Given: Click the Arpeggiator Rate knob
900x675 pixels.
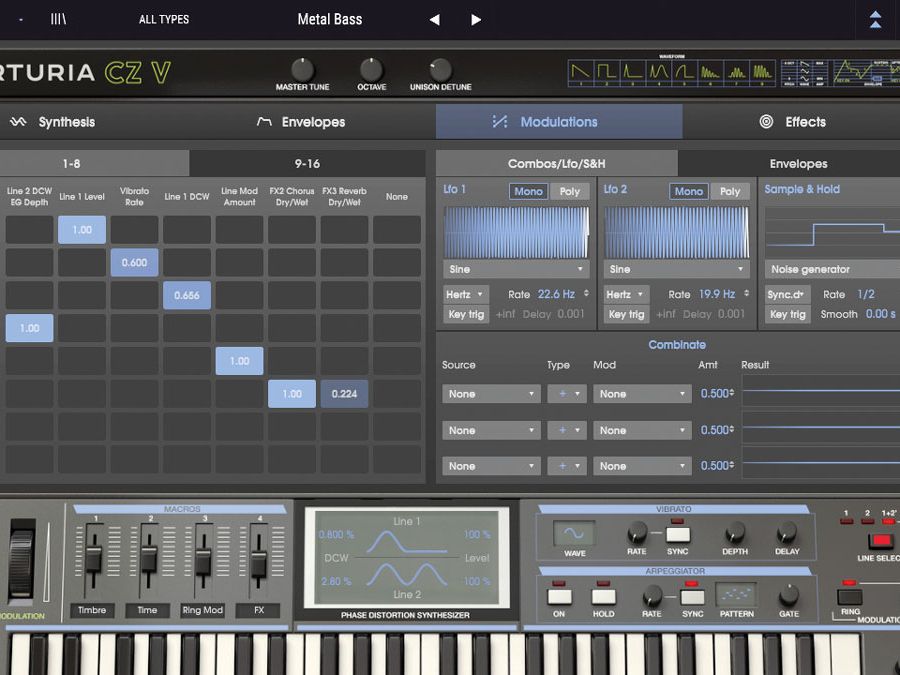Looking at the screenshot, I should [652, 596].
